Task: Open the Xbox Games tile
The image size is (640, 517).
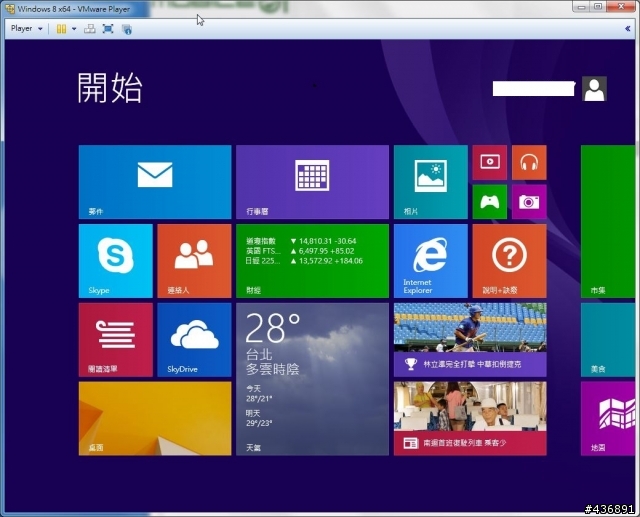Action: point(490,202)
